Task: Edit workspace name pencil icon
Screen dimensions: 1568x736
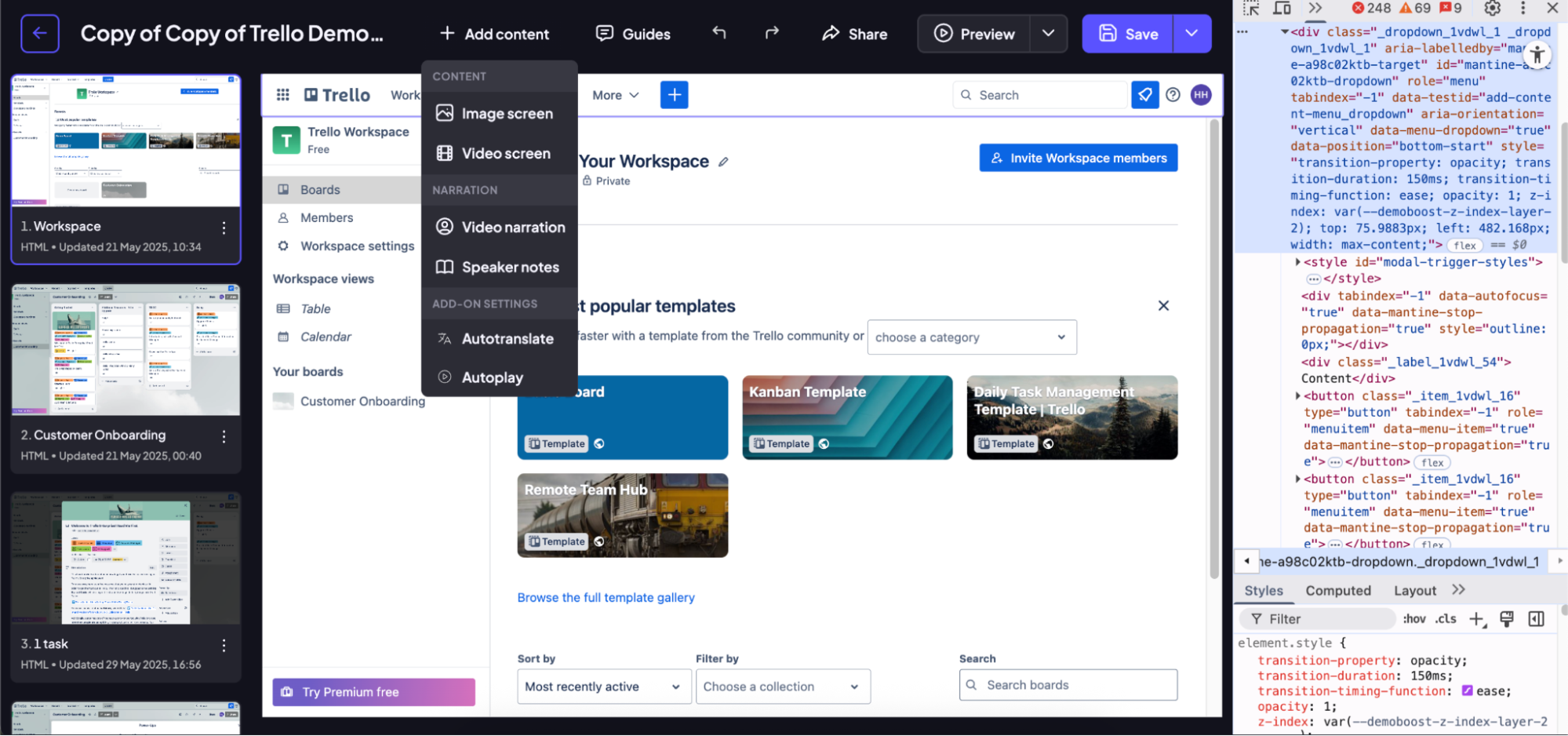Action: 723,162
